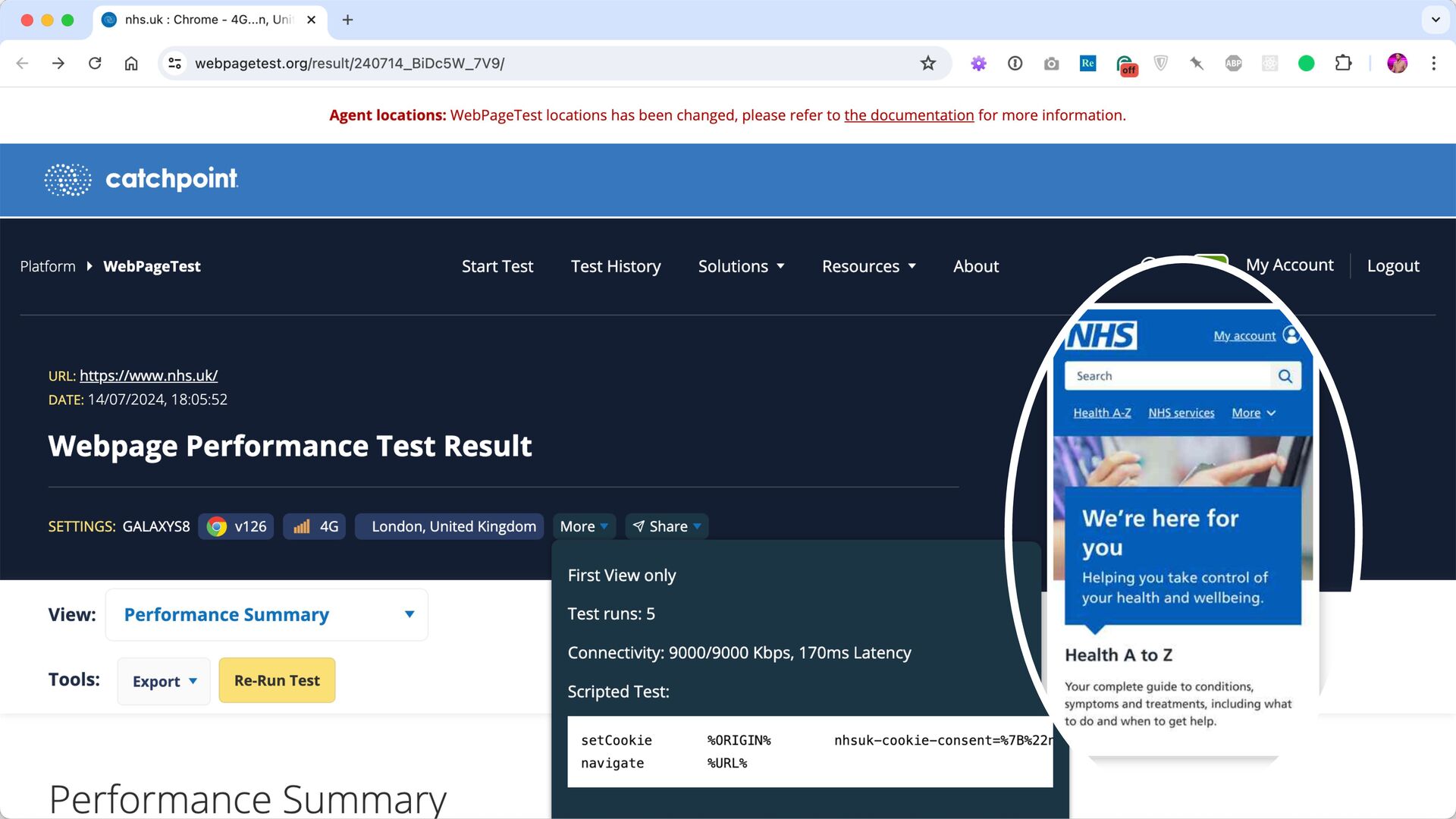Expand the Resources menu

[x=869, y=266]
